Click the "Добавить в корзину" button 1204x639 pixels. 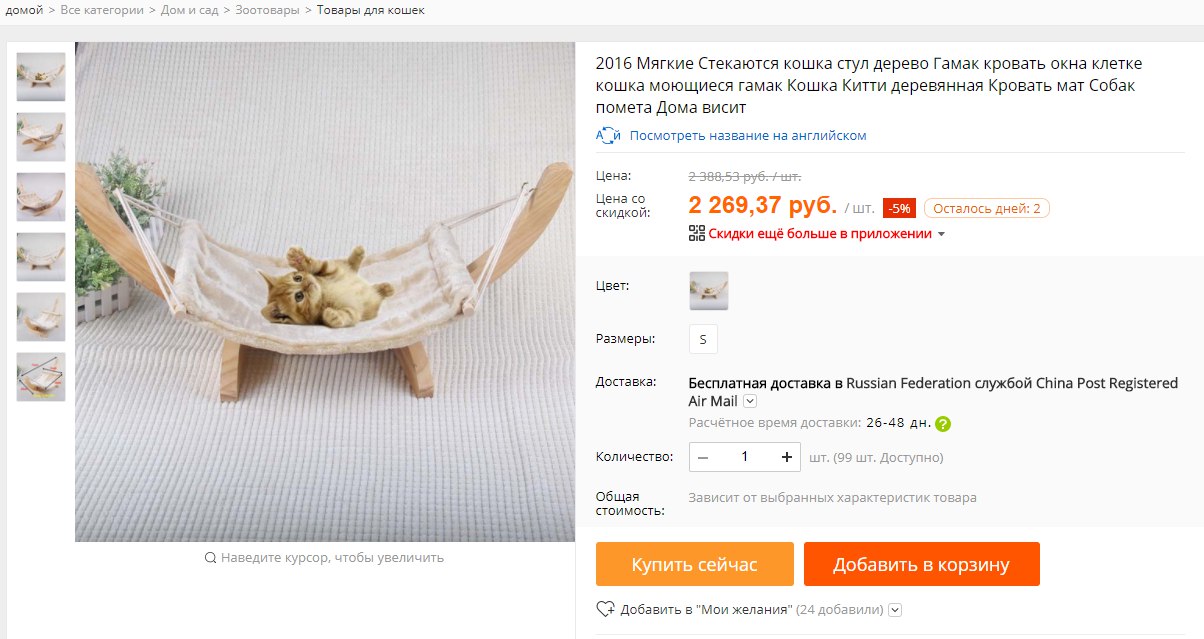tap(922, 564)
